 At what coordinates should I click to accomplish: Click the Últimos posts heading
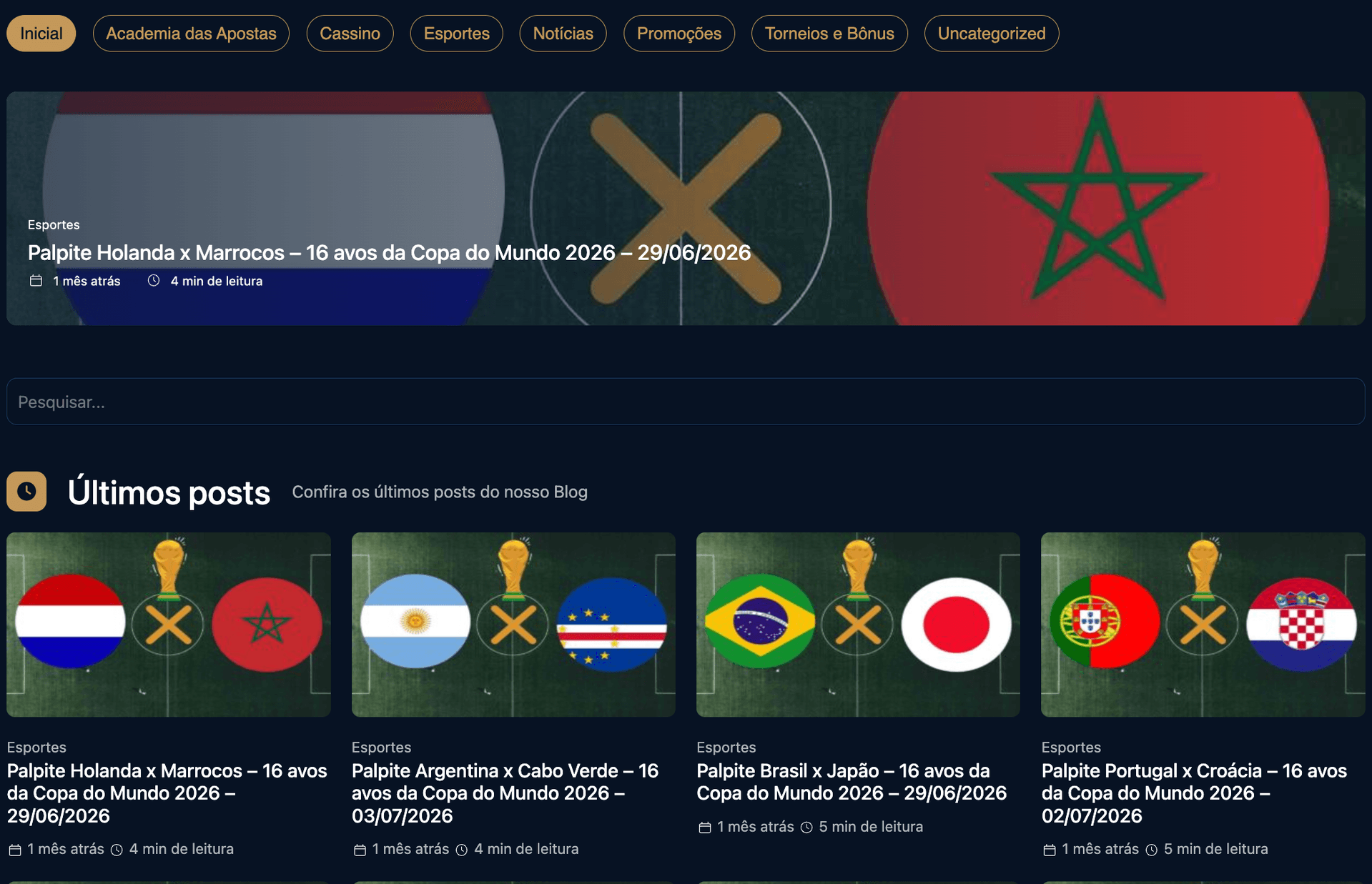pyautogui.click(x=169, y=492)
